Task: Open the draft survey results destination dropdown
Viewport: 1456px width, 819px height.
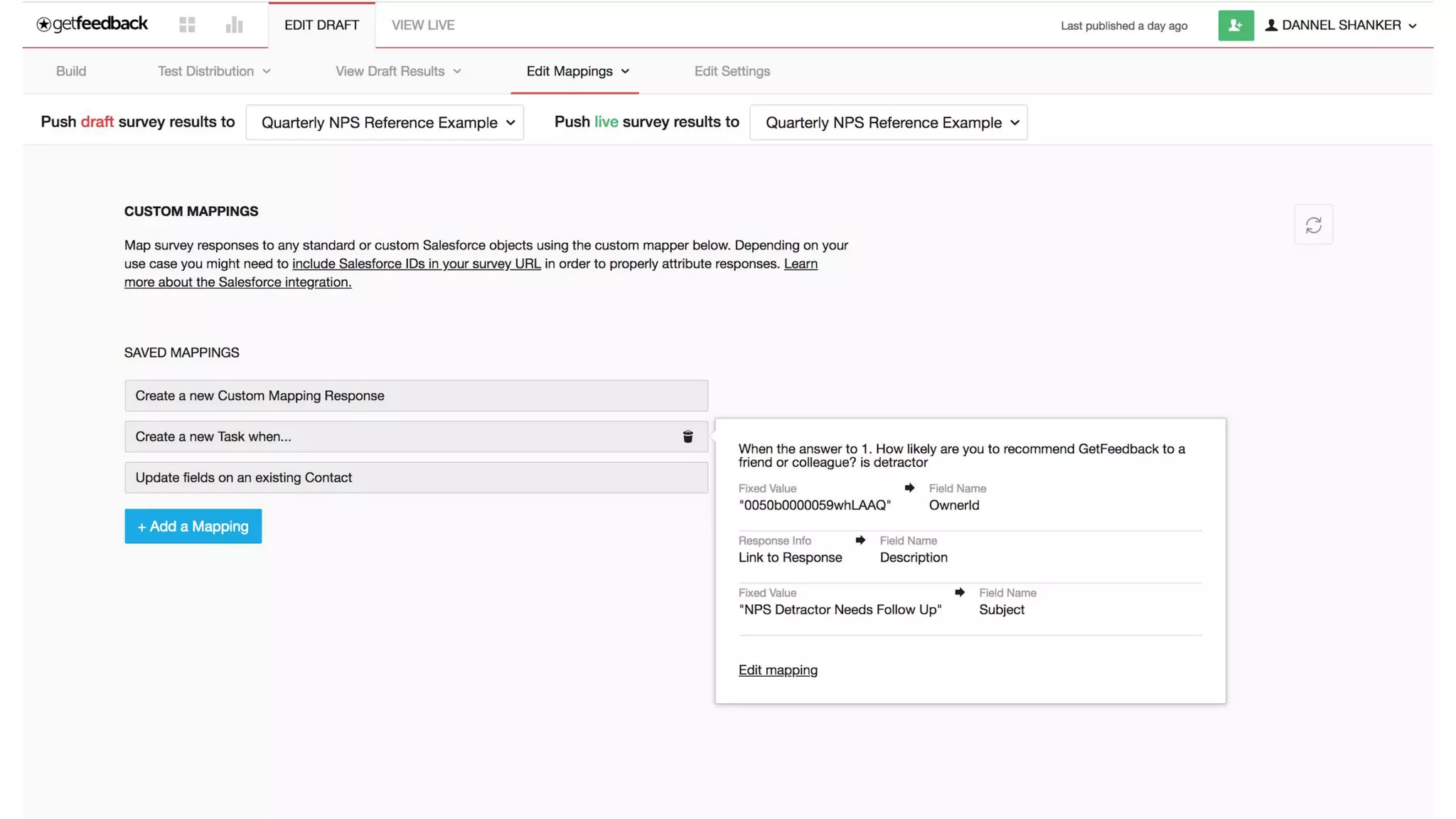Action: click(x=385, y=122)
